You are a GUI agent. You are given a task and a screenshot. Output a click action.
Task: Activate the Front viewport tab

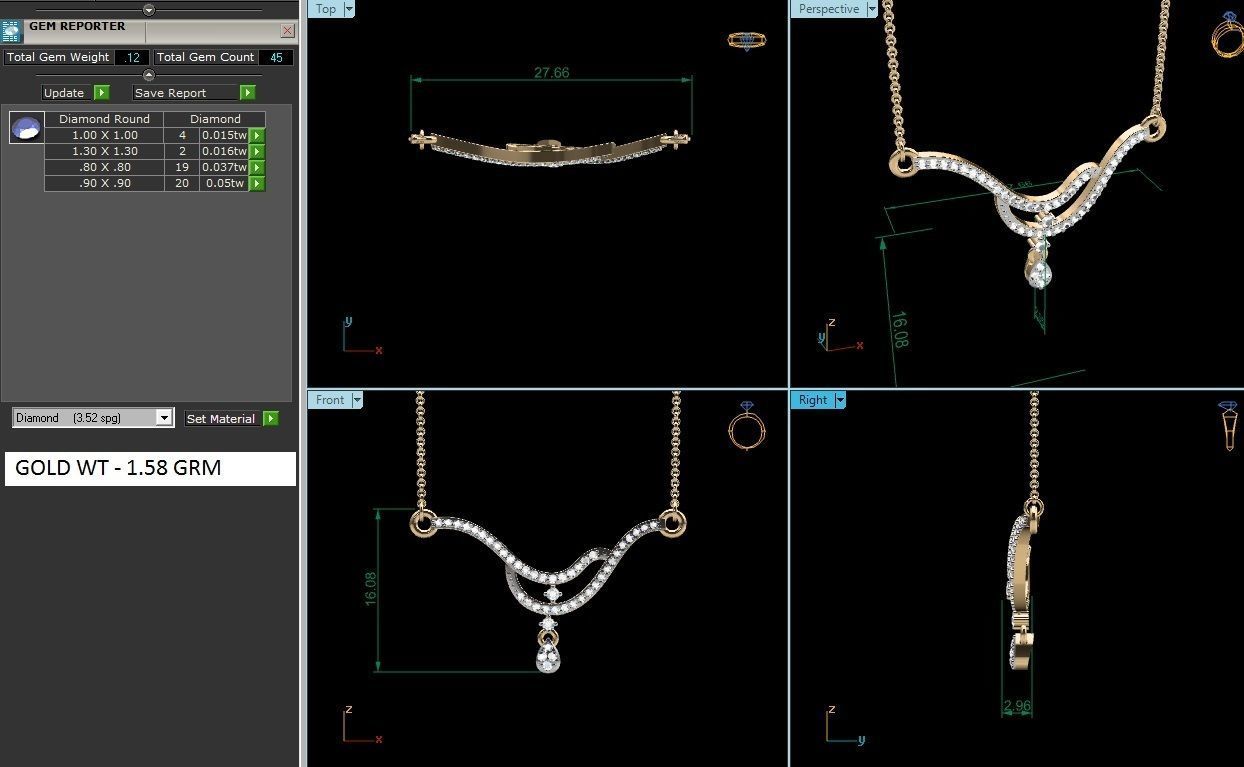pyautogui.click(x=330, y=400)
